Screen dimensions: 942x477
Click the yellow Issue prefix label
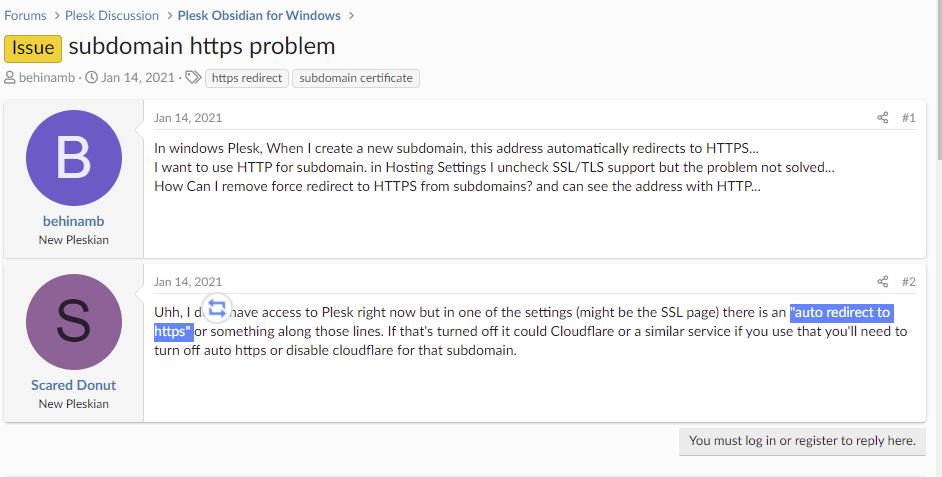tap(32, 48)
